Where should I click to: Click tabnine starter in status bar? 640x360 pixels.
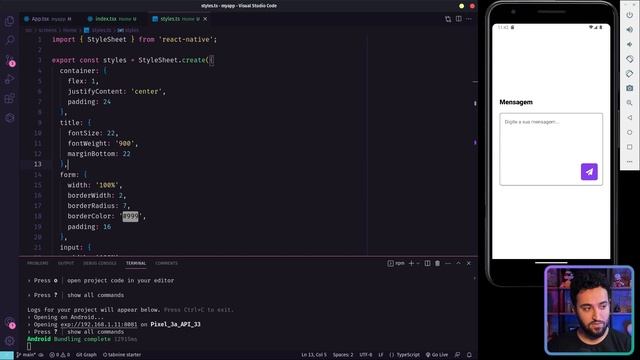pyautogui.click(x=122, y=355)
